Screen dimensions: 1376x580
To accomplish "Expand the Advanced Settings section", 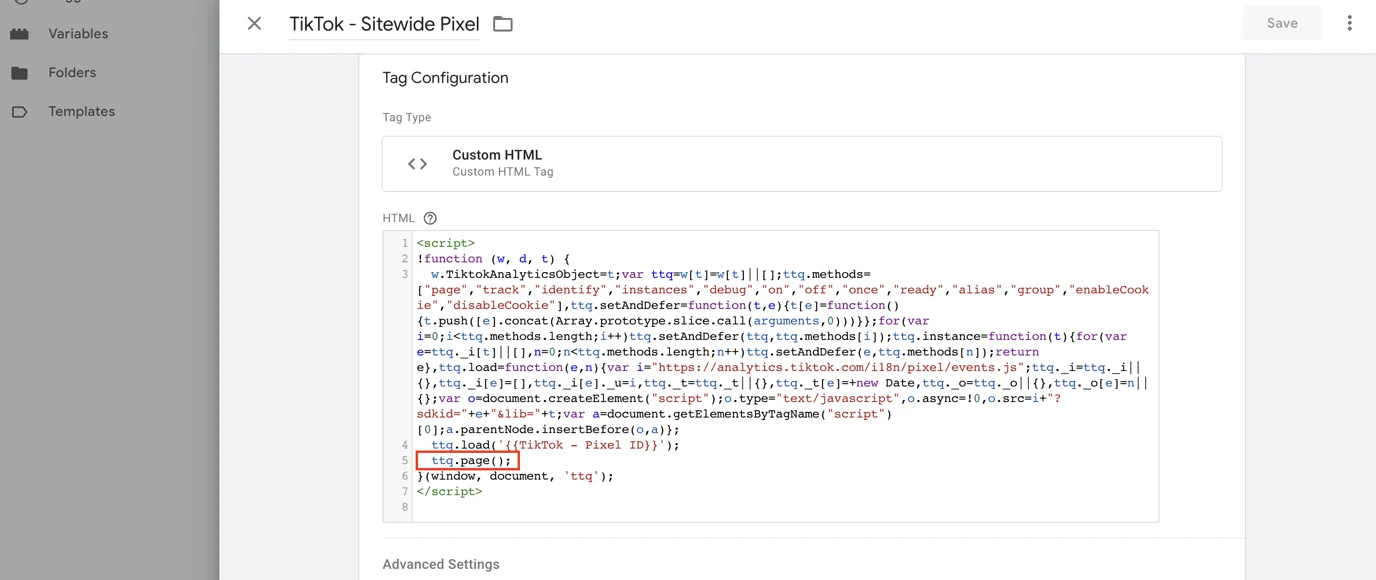I will coord(441,564).
